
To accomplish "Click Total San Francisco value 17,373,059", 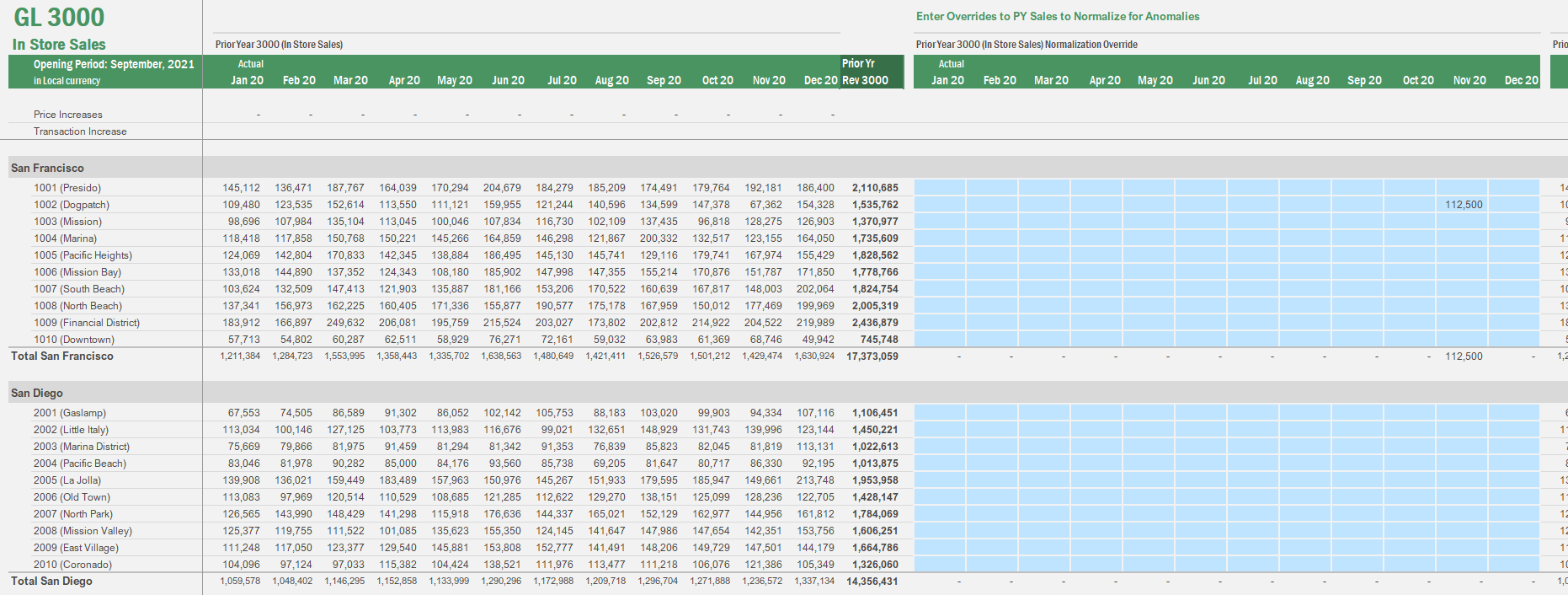I will pos(872,356).
